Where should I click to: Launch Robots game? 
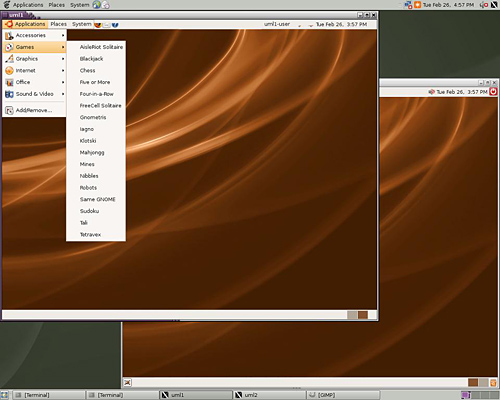point(96,188)
